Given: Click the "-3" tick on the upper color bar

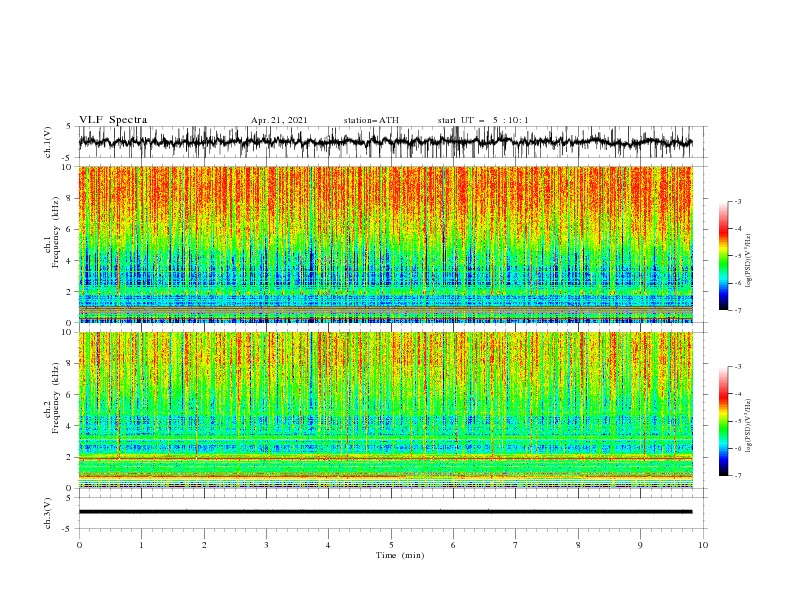Looking at the screenshot, I should [x=737, y=201].
